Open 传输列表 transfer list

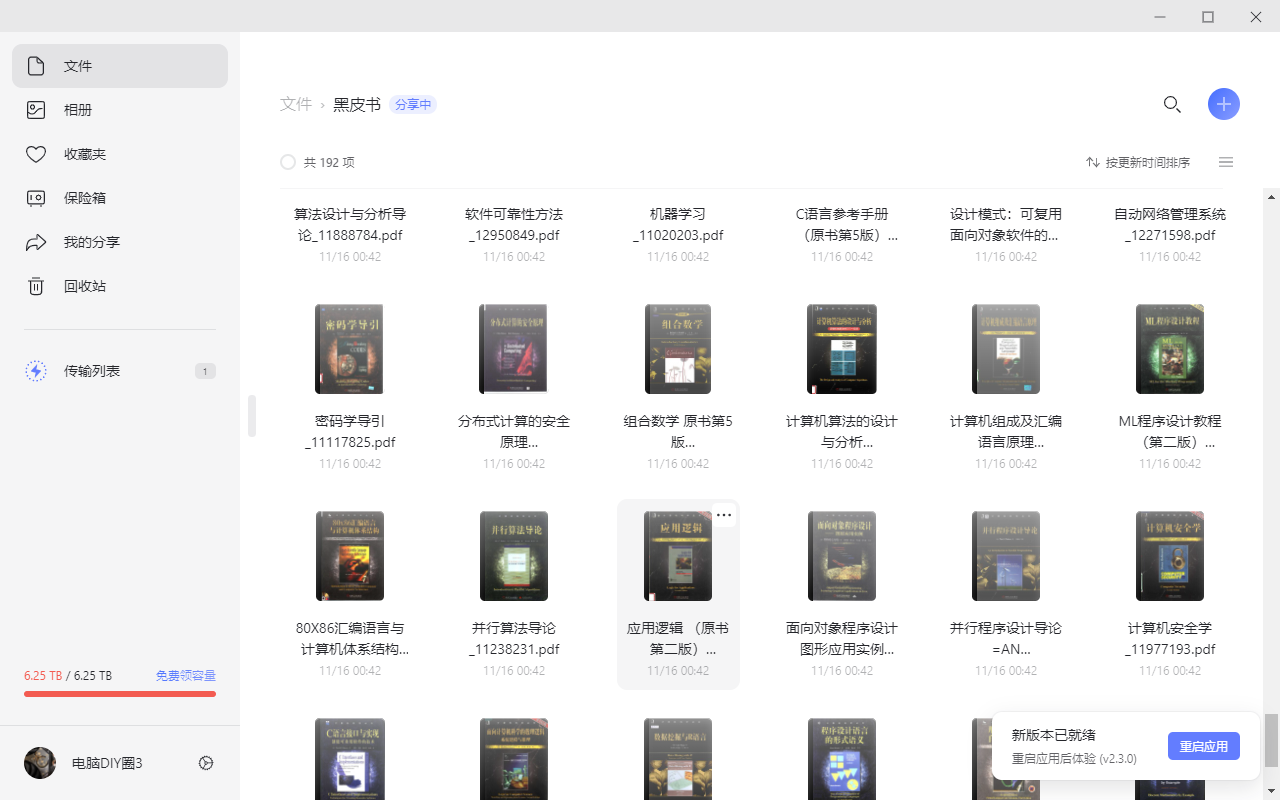120,371
